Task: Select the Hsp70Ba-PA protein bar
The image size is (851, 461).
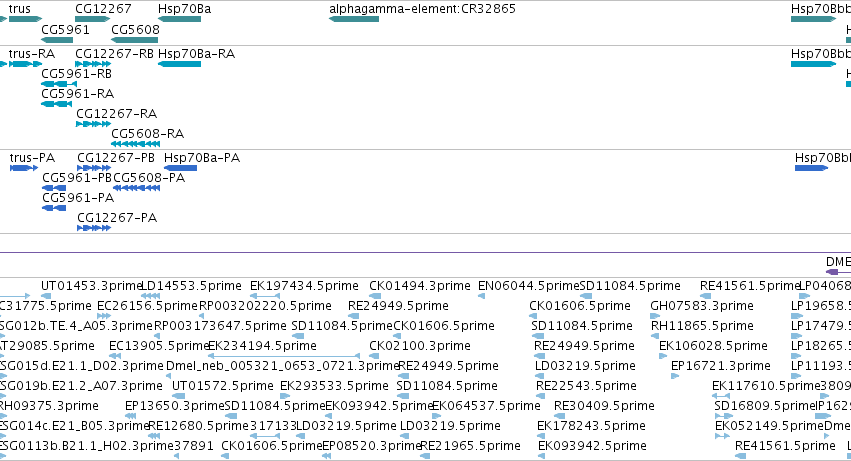Action: (x=181, y=168)
